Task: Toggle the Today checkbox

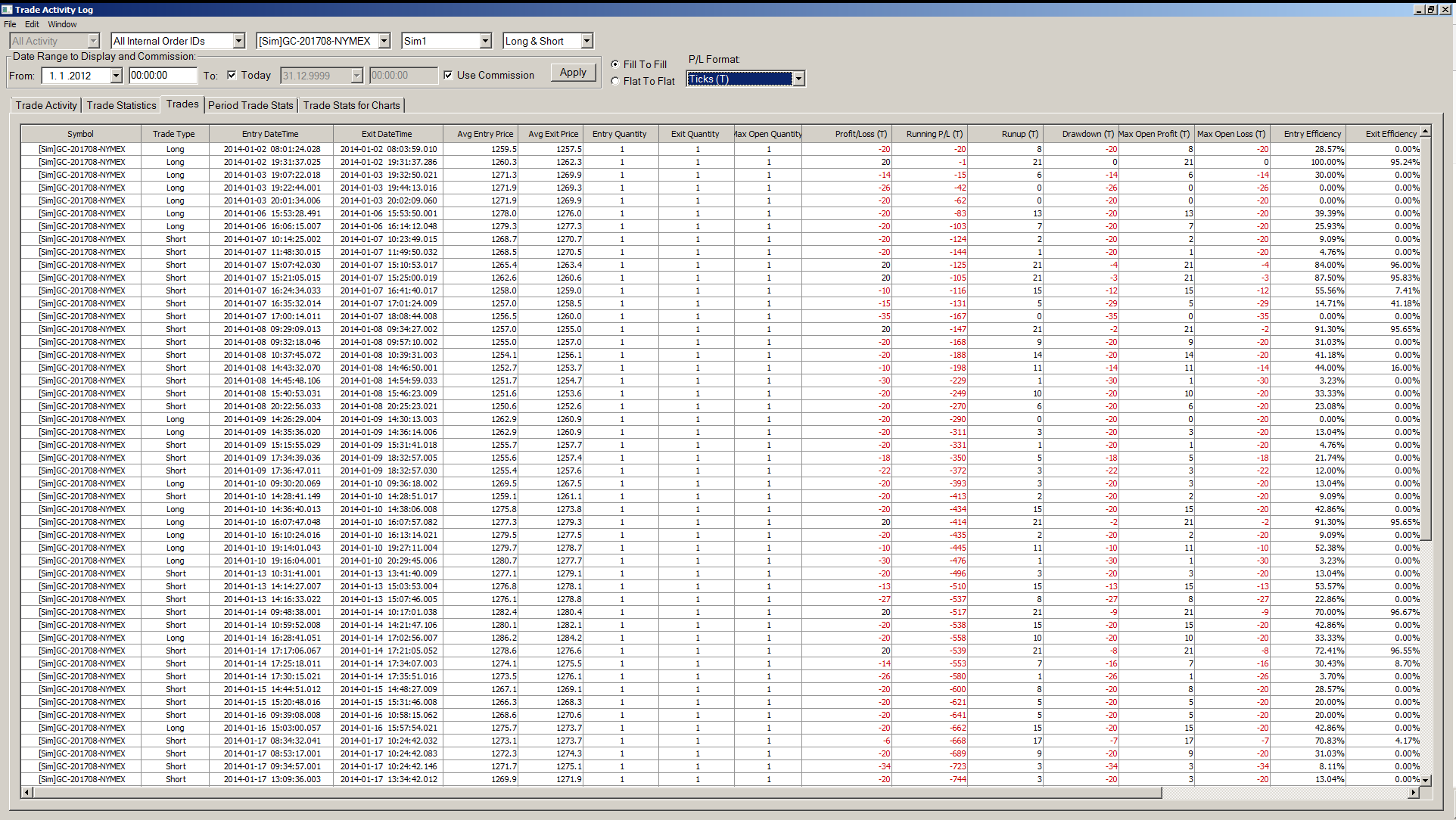Action: [232, 75]
